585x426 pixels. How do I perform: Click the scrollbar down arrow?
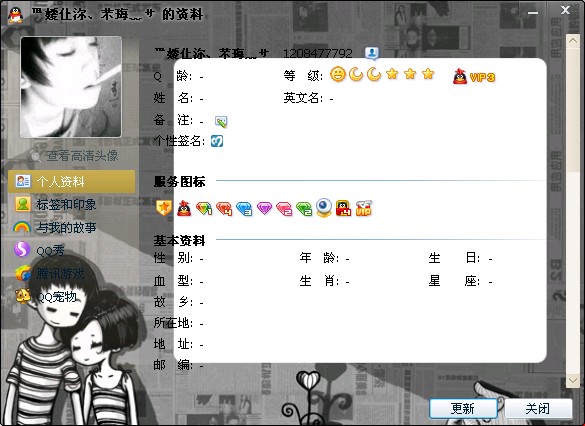(x=573, y=380)
